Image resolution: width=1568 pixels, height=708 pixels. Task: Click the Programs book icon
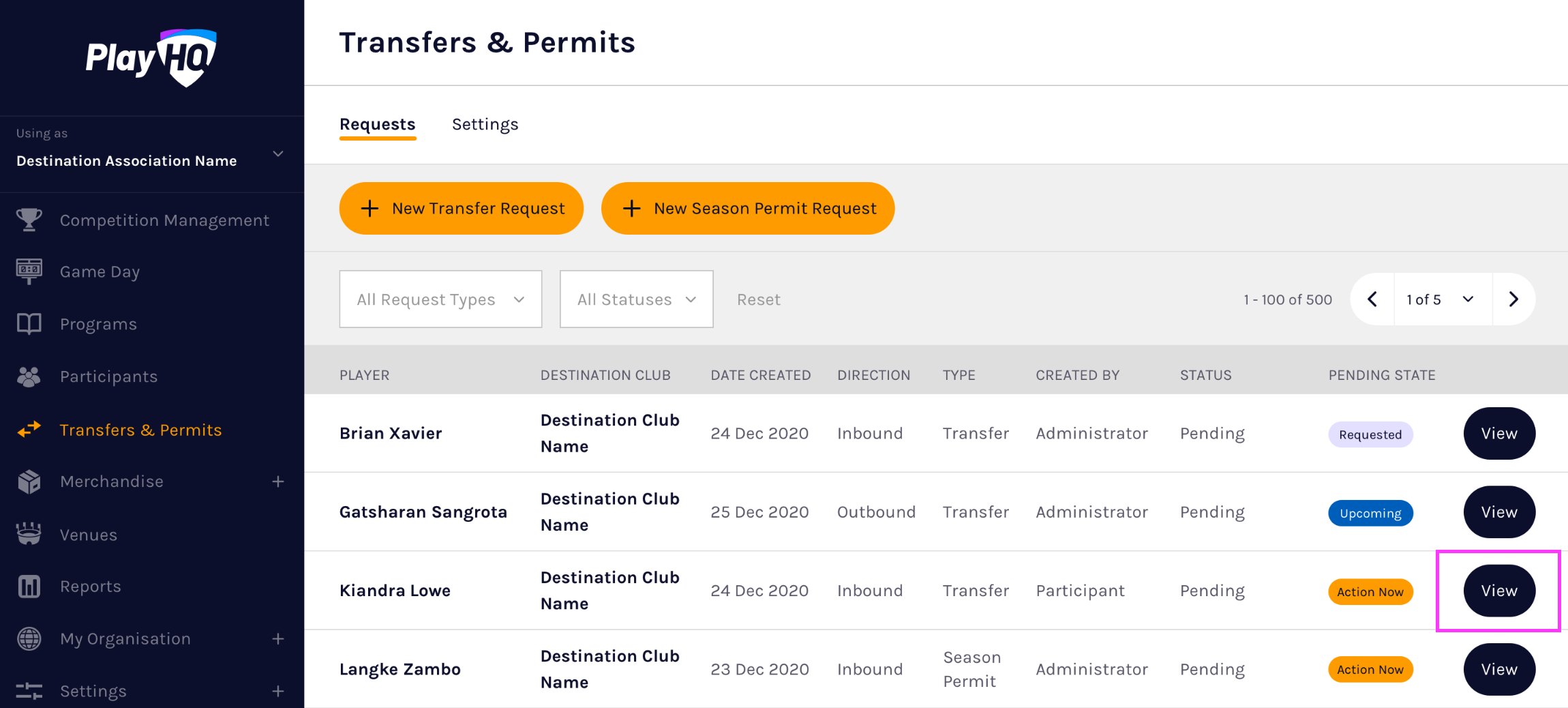[28, 323]
